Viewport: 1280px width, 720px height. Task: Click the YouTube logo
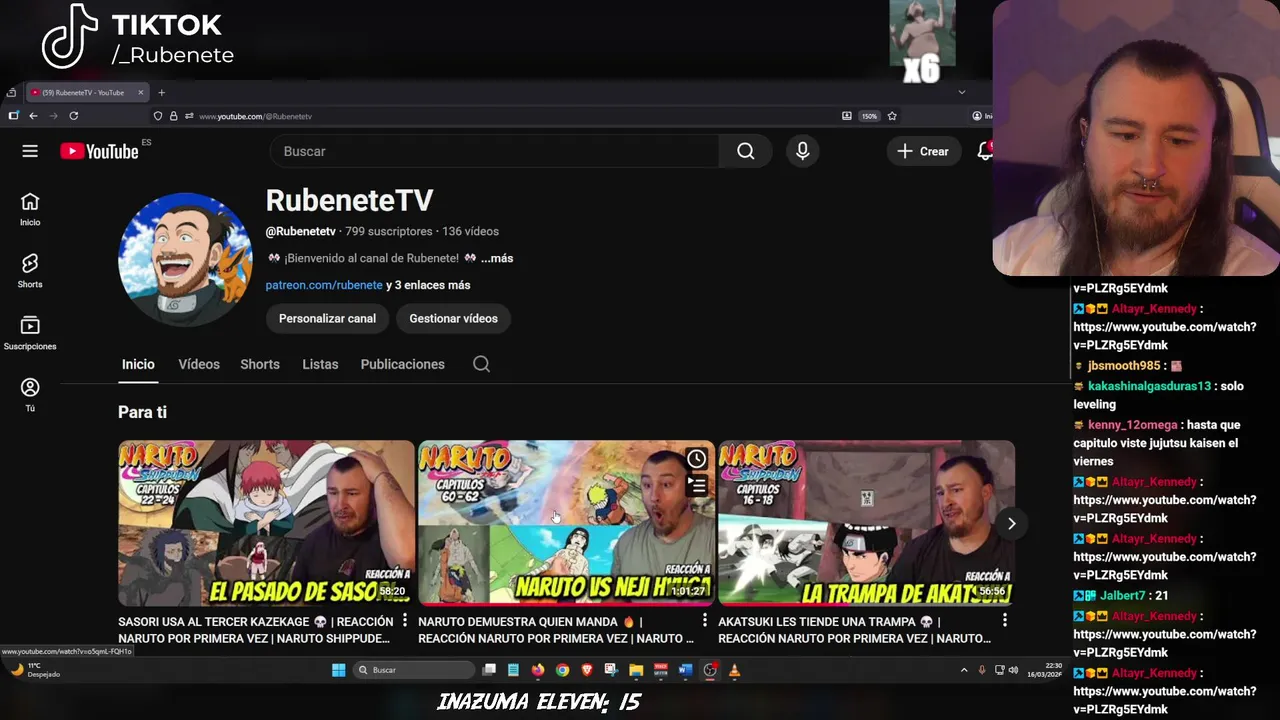99,151
